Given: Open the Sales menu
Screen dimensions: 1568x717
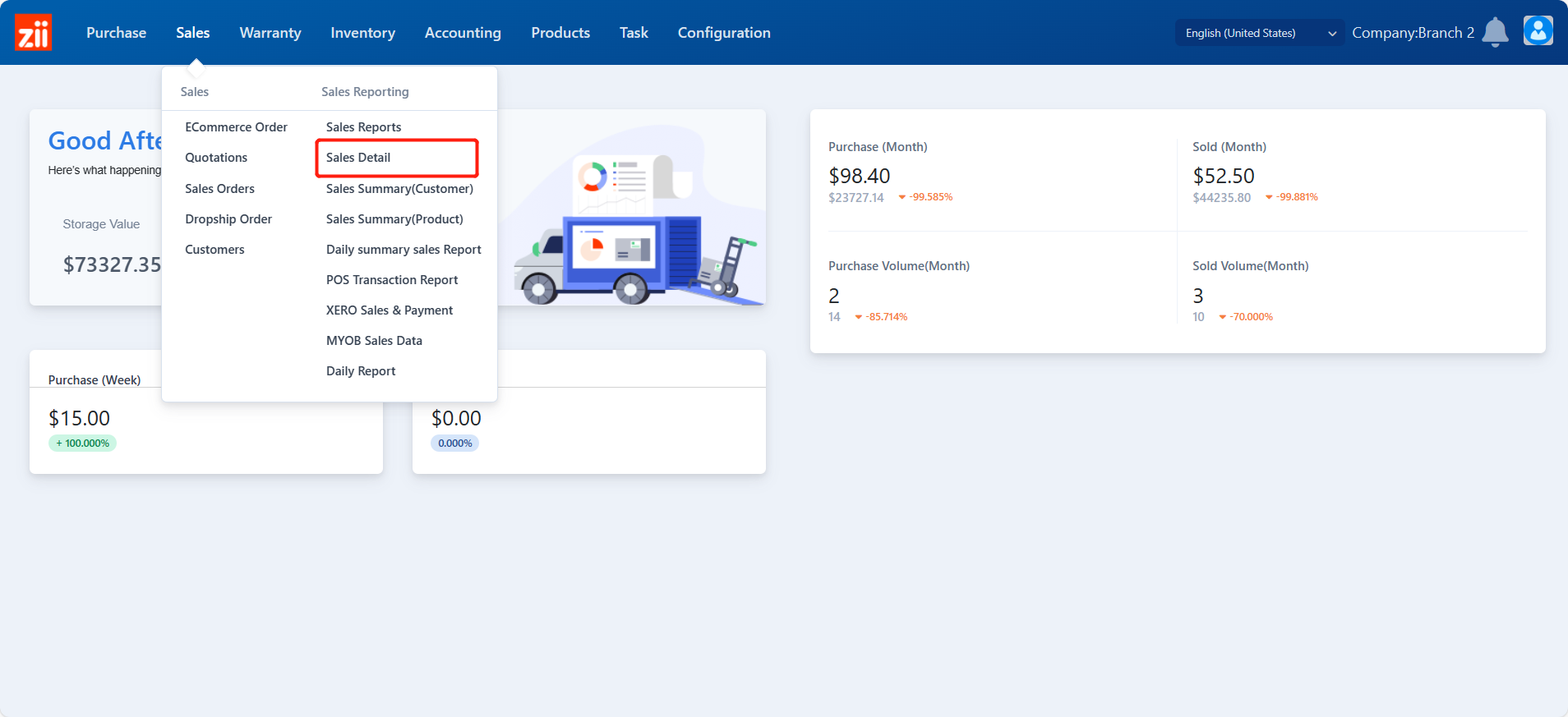Looking at the screenshot, I should [192, 33].
